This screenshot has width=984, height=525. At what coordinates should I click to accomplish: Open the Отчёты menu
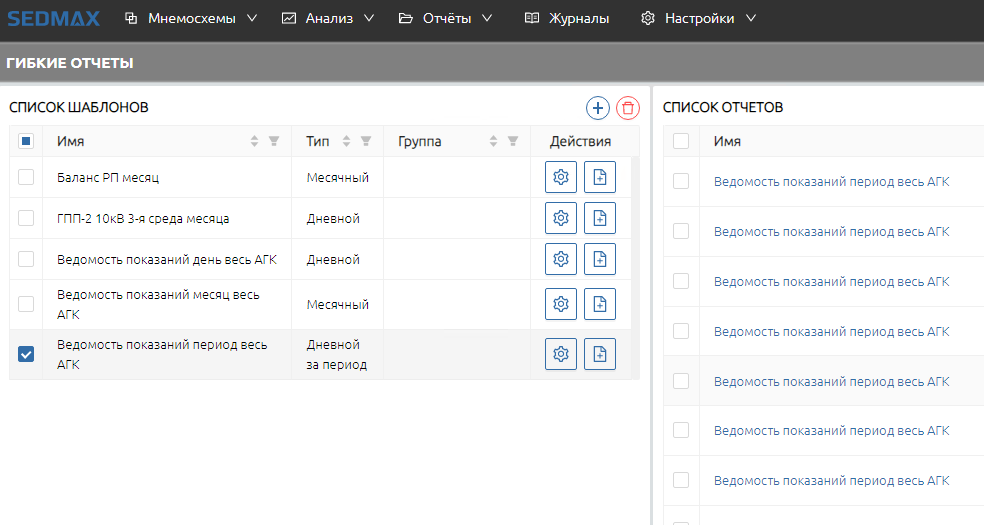coord(446,19)
